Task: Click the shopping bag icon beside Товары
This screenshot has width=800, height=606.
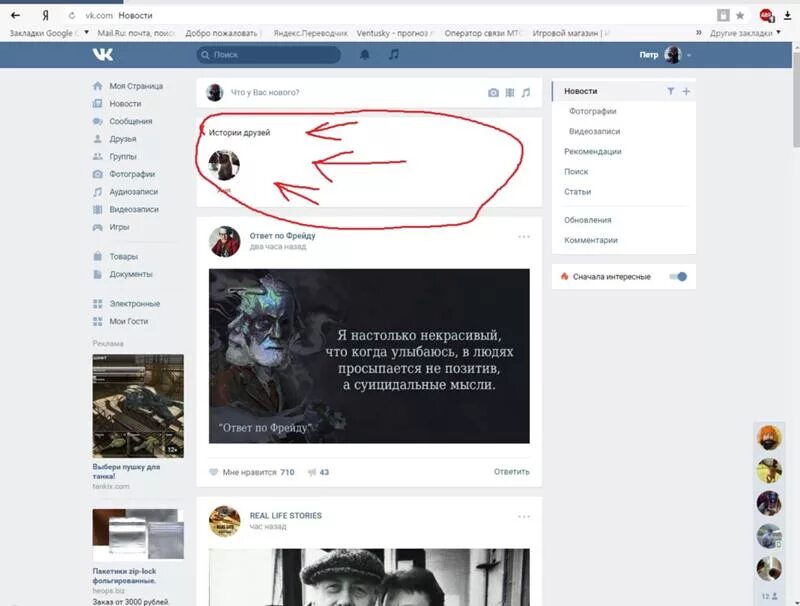Action: click(97, 256)
